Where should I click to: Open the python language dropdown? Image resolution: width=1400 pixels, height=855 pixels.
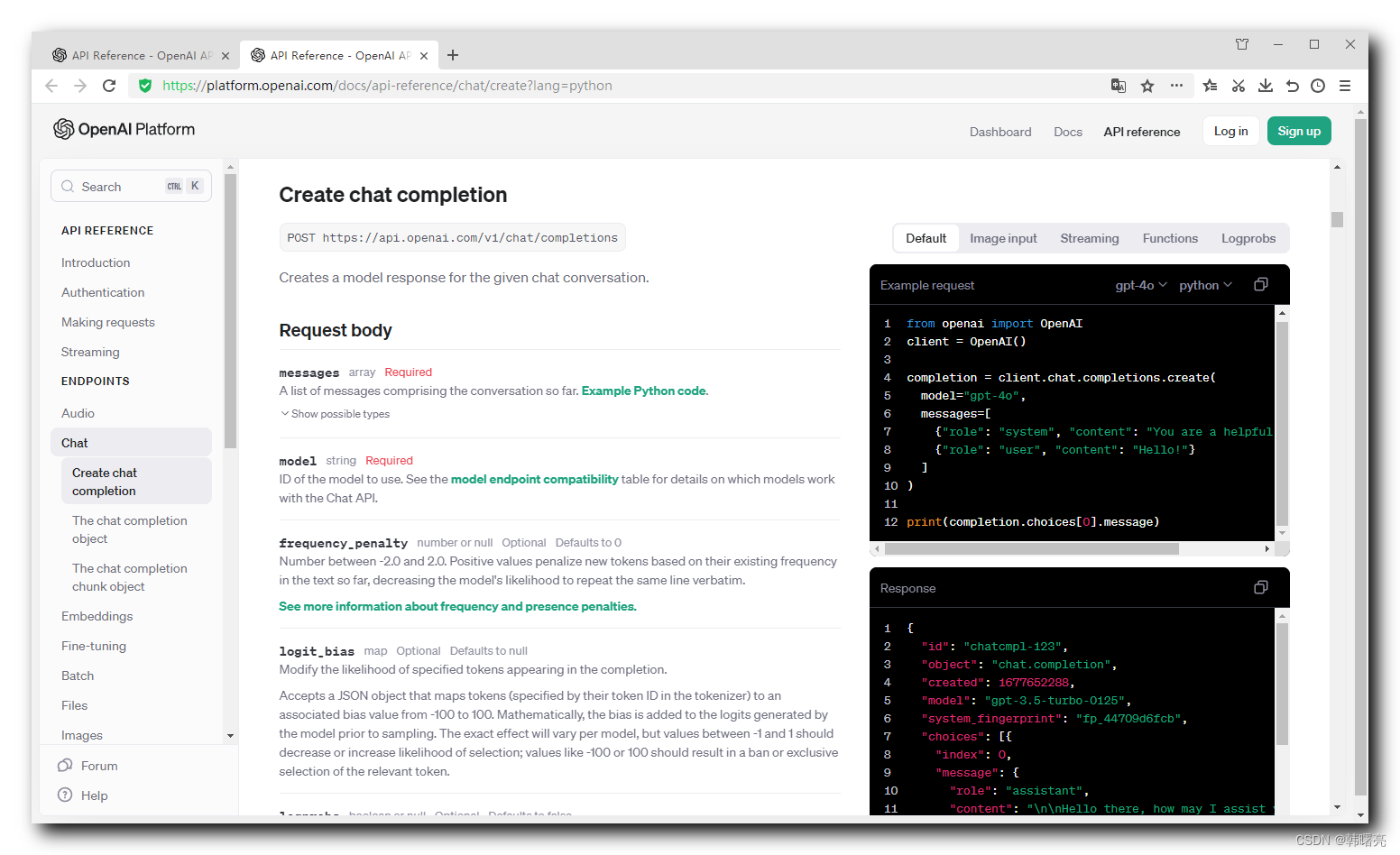tap(1205, 285)
